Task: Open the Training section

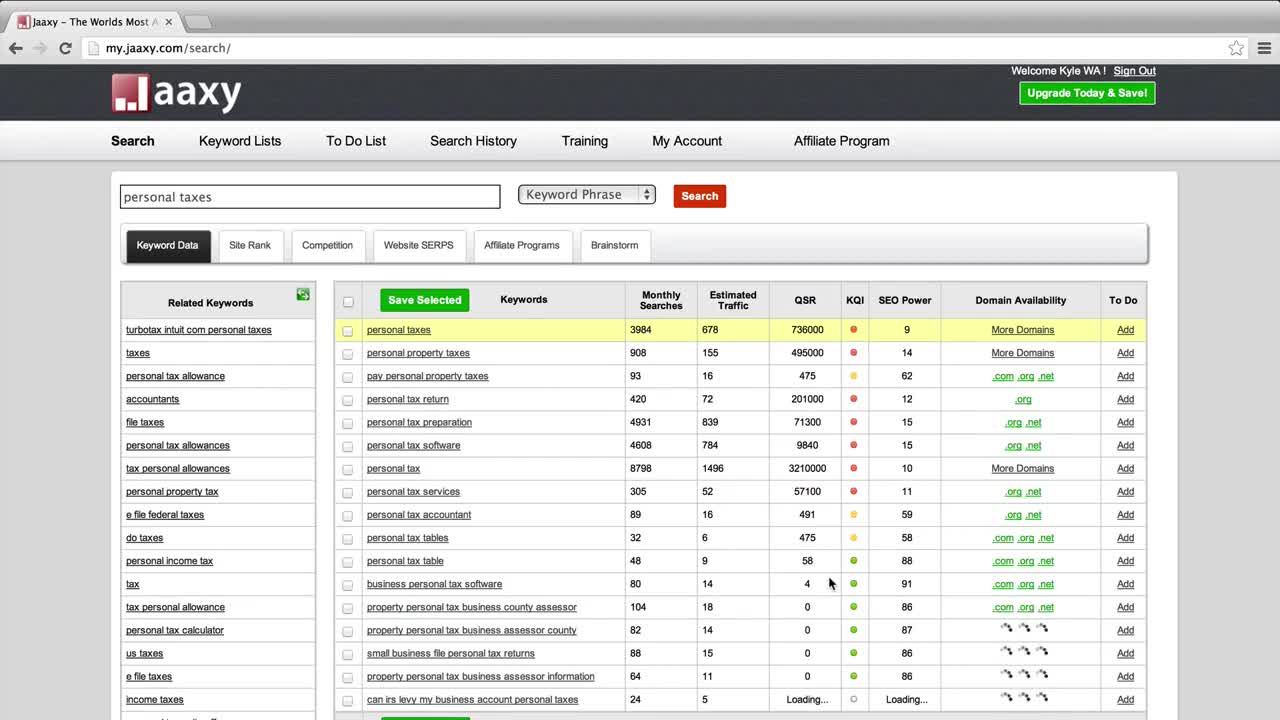Action: point(585,141)
